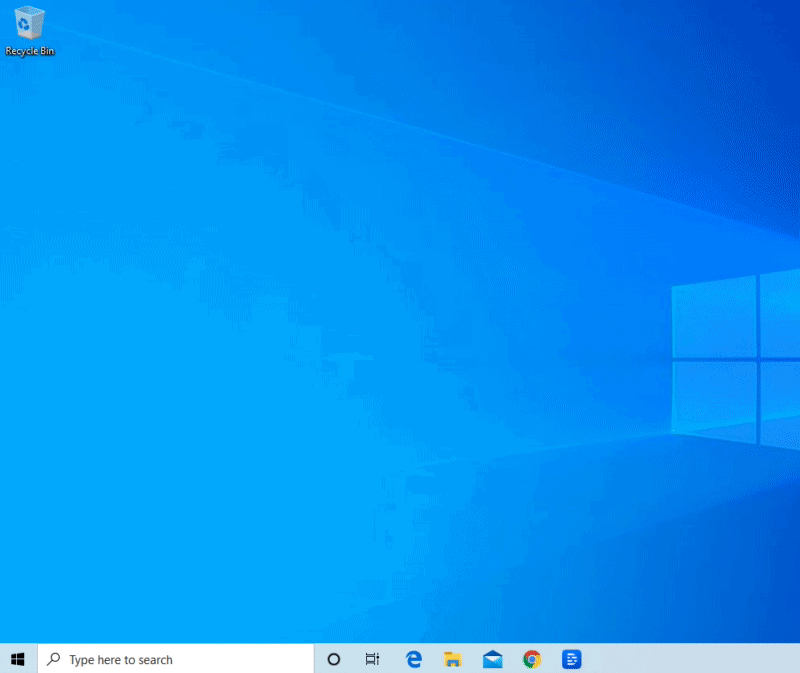Open the blue document app taskbar icon

[571, 659]
